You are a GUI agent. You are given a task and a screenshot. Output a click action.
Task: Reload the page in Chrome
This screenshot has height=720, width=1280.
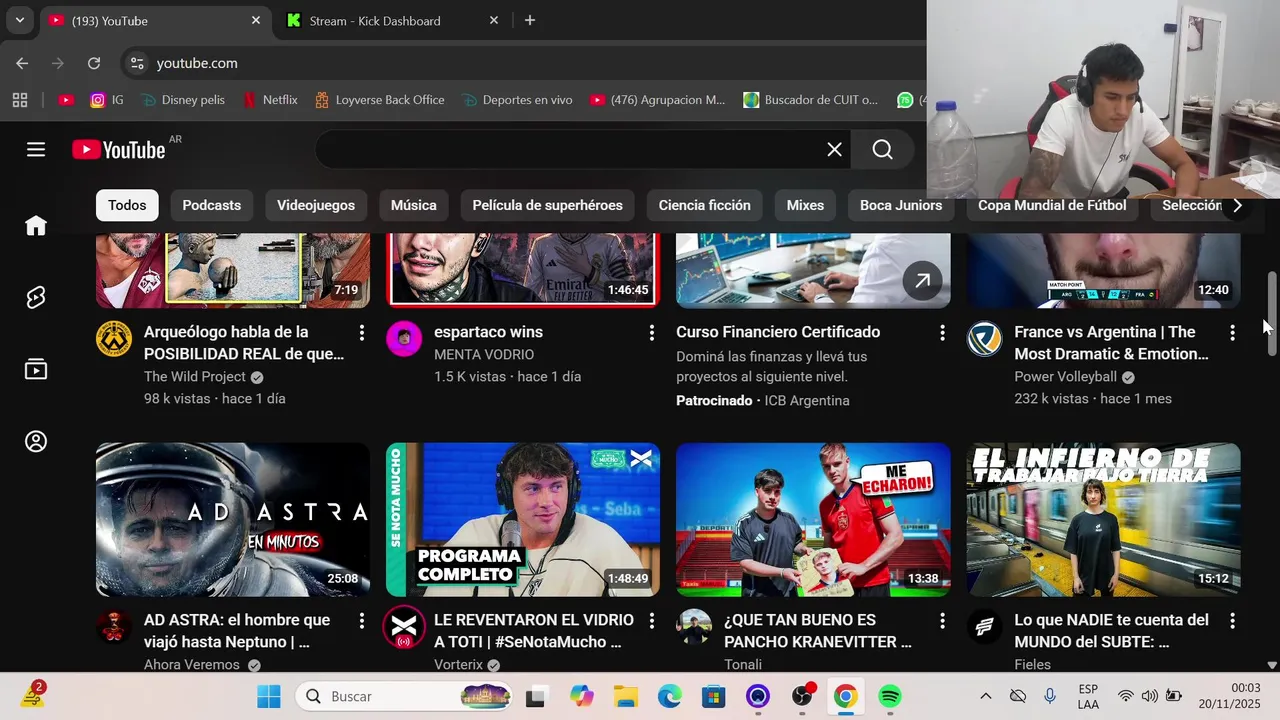(94, 63)
